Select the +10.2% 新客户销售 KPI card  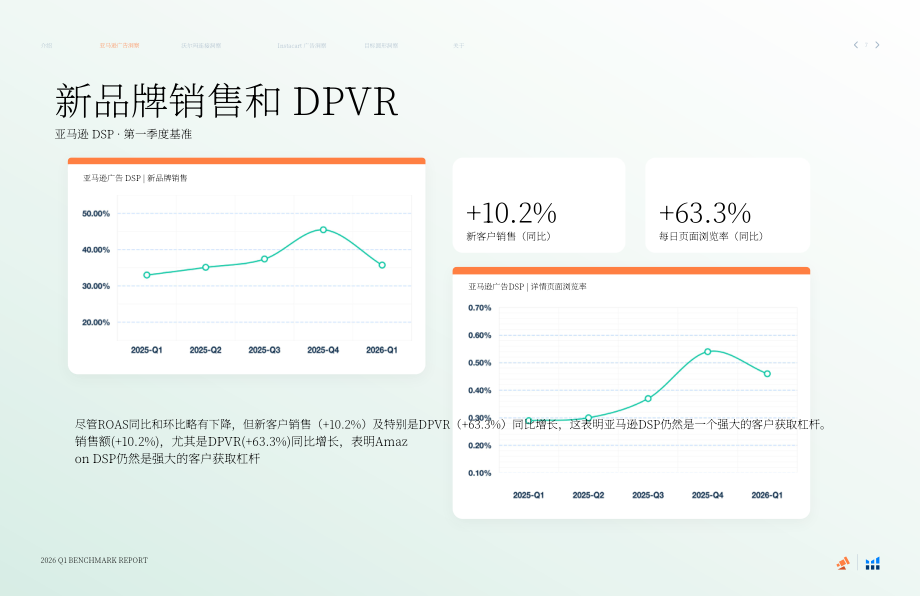pyautogui.click(x=539, y=205)
